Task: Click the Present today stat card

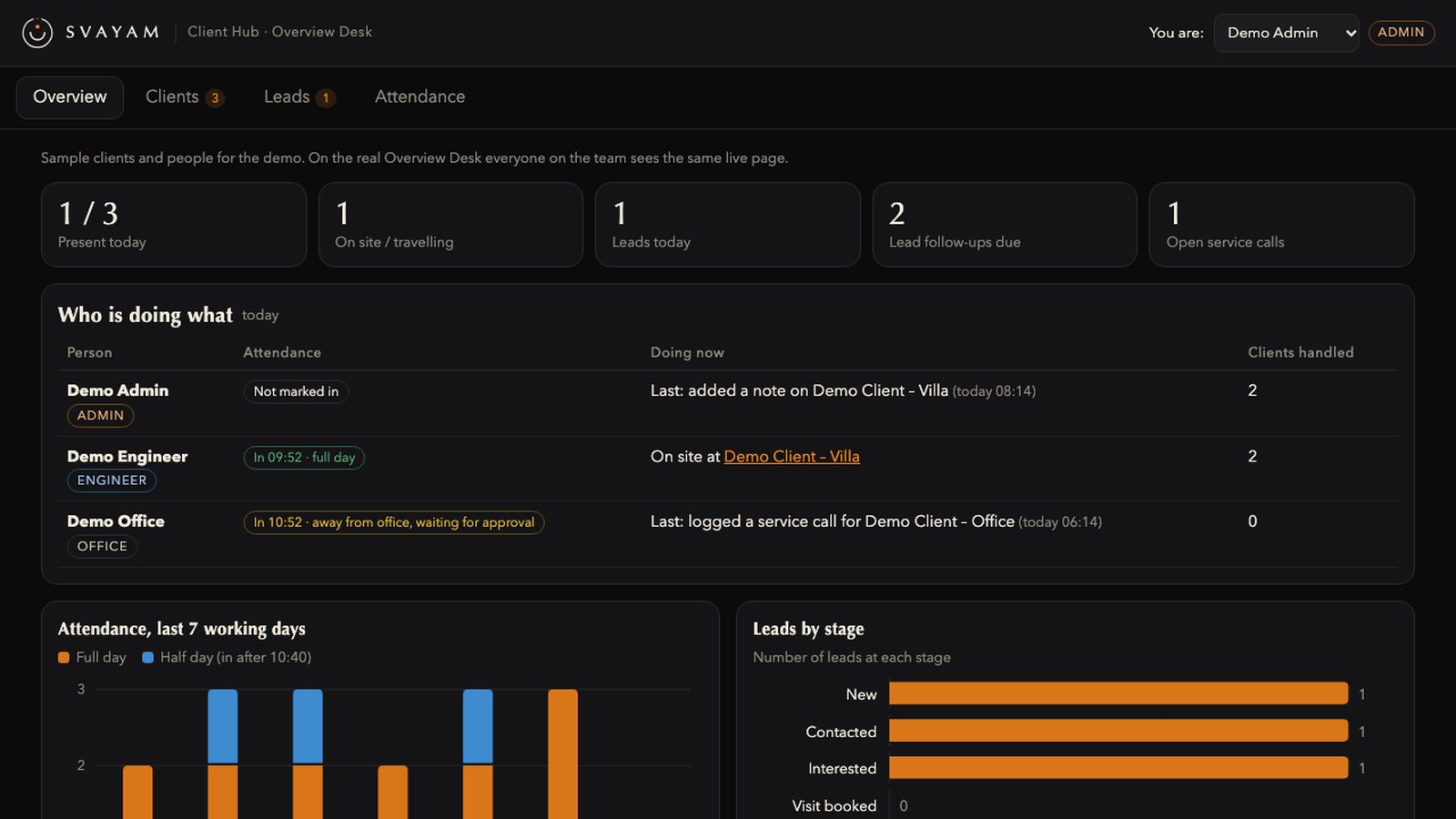Action: coord(174,225)
